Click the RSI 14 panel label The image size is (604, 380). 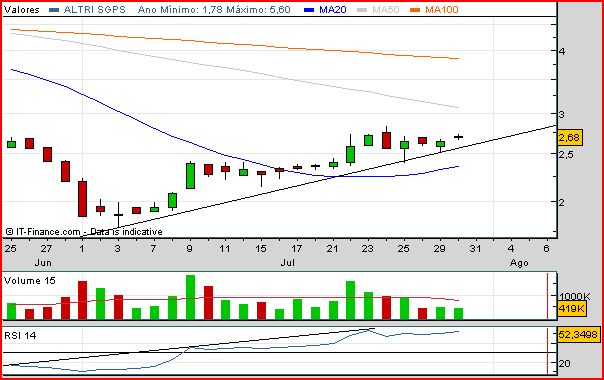pos(20,335)
